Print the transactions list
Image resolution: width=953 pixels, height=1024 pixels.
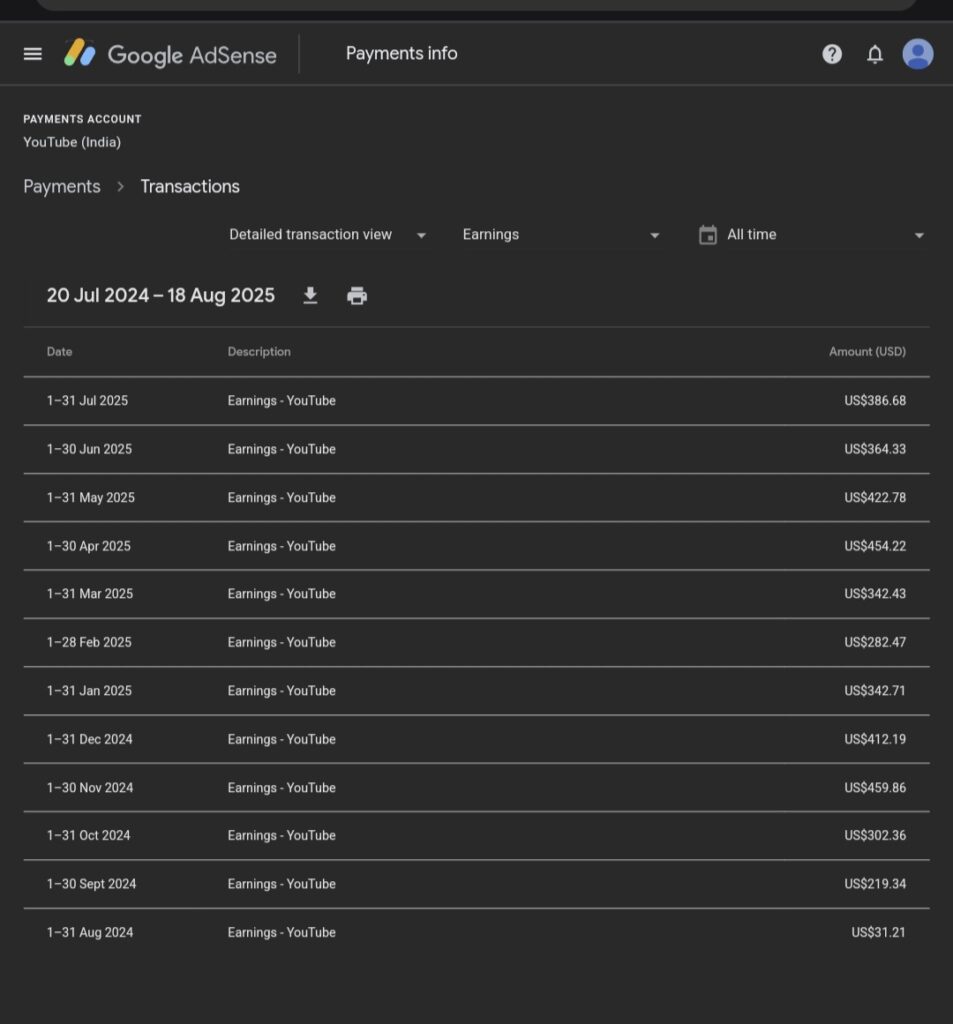357,296
